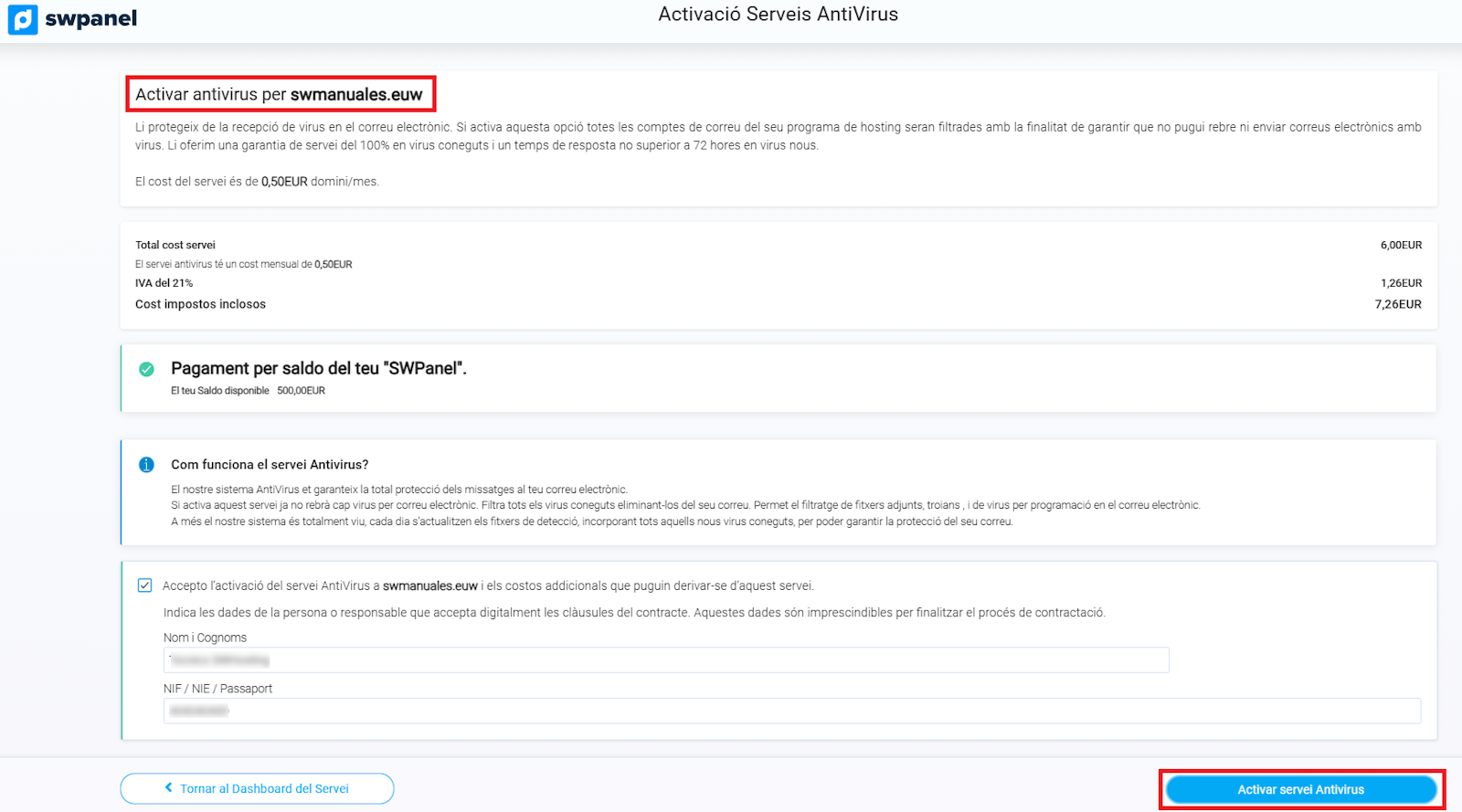This screenshot has height=812, width=1462.
Task: Click the 6,00EUR total service cost value
Action: click(1400, 245)
